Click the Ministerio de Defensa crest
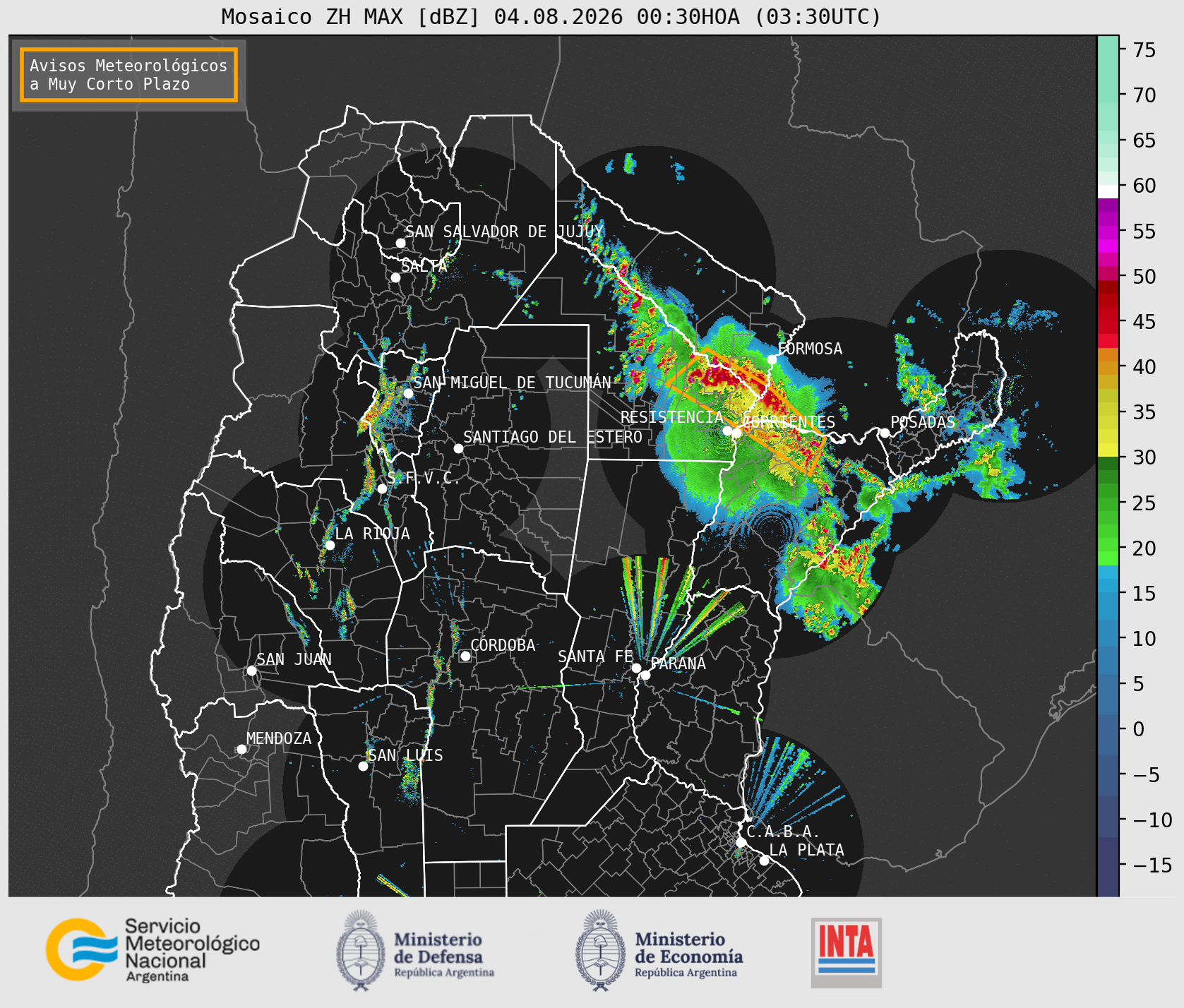The image size is (1184, 1008). pyautogui.click(x=361, y=950)
